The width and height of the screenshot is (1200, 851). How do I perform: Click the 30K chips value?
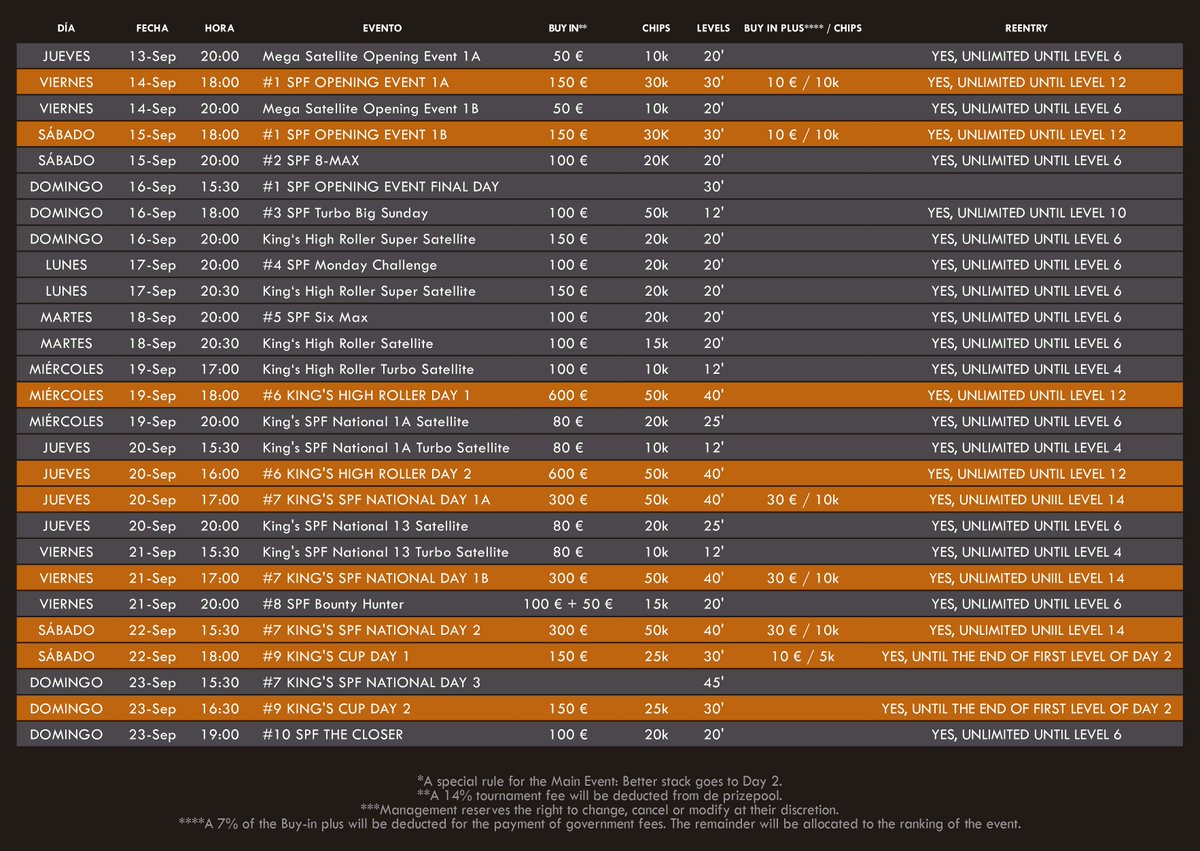click(656, 134)
